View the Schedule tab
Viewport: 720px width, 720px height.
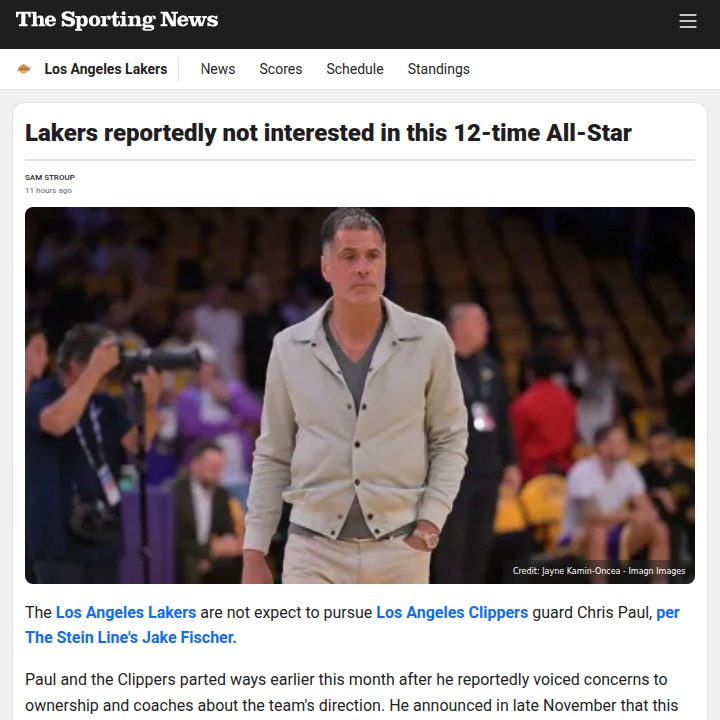tap(354, 69)
